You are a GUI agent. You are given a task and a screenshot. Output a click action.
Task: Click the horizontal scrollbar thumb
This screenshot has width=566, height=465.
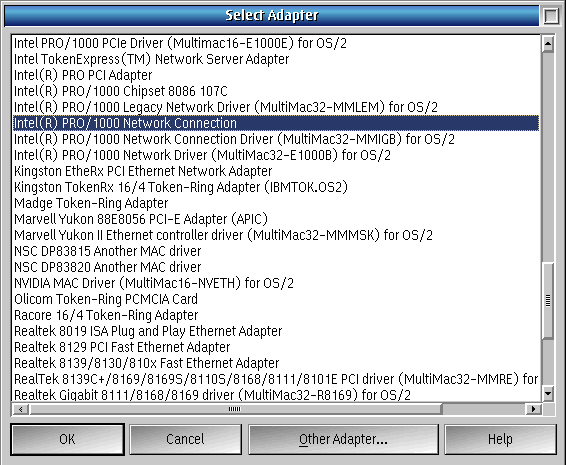[235, 409]
